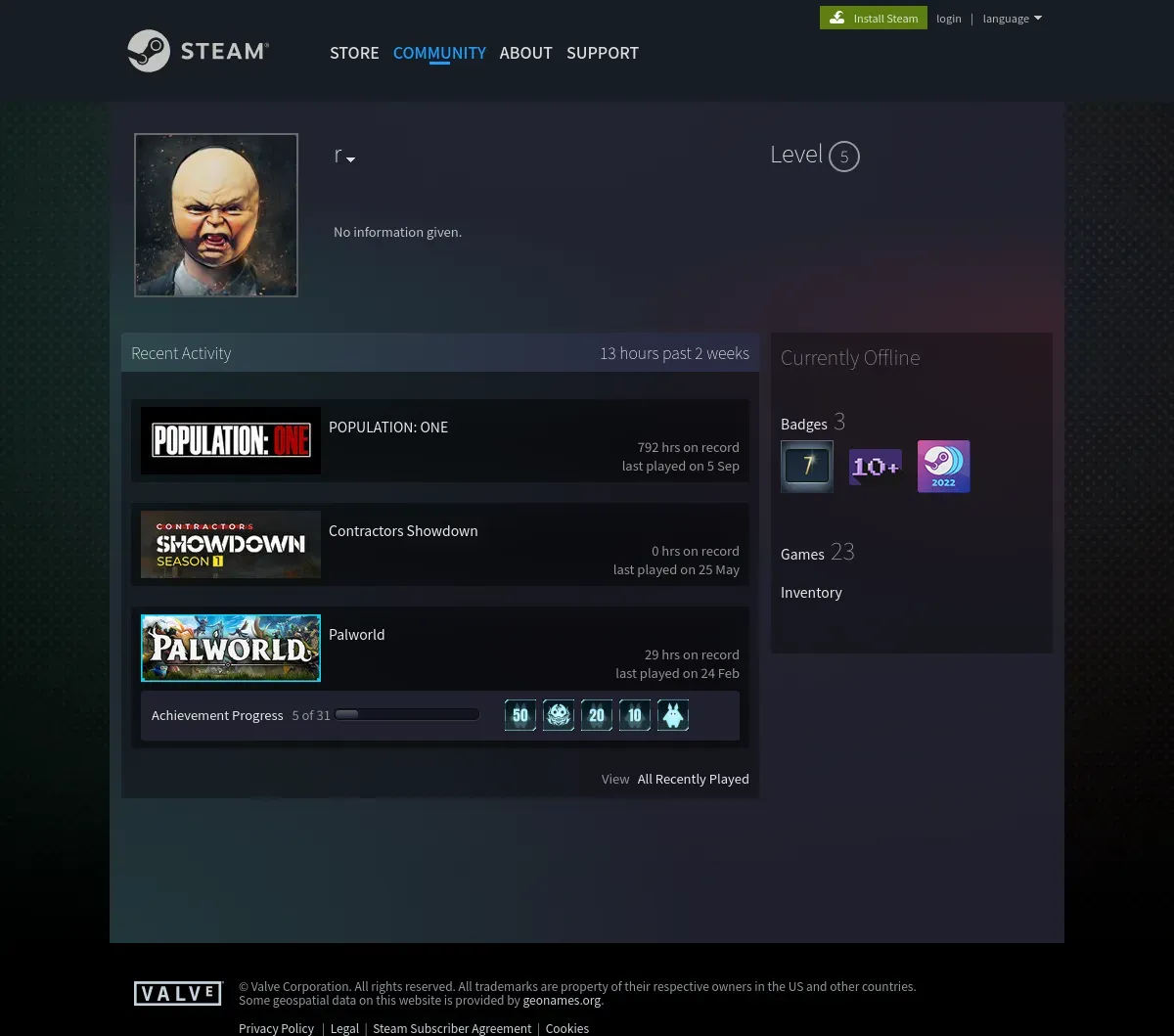Open All Recently Played games

click(x=694, y=779)
